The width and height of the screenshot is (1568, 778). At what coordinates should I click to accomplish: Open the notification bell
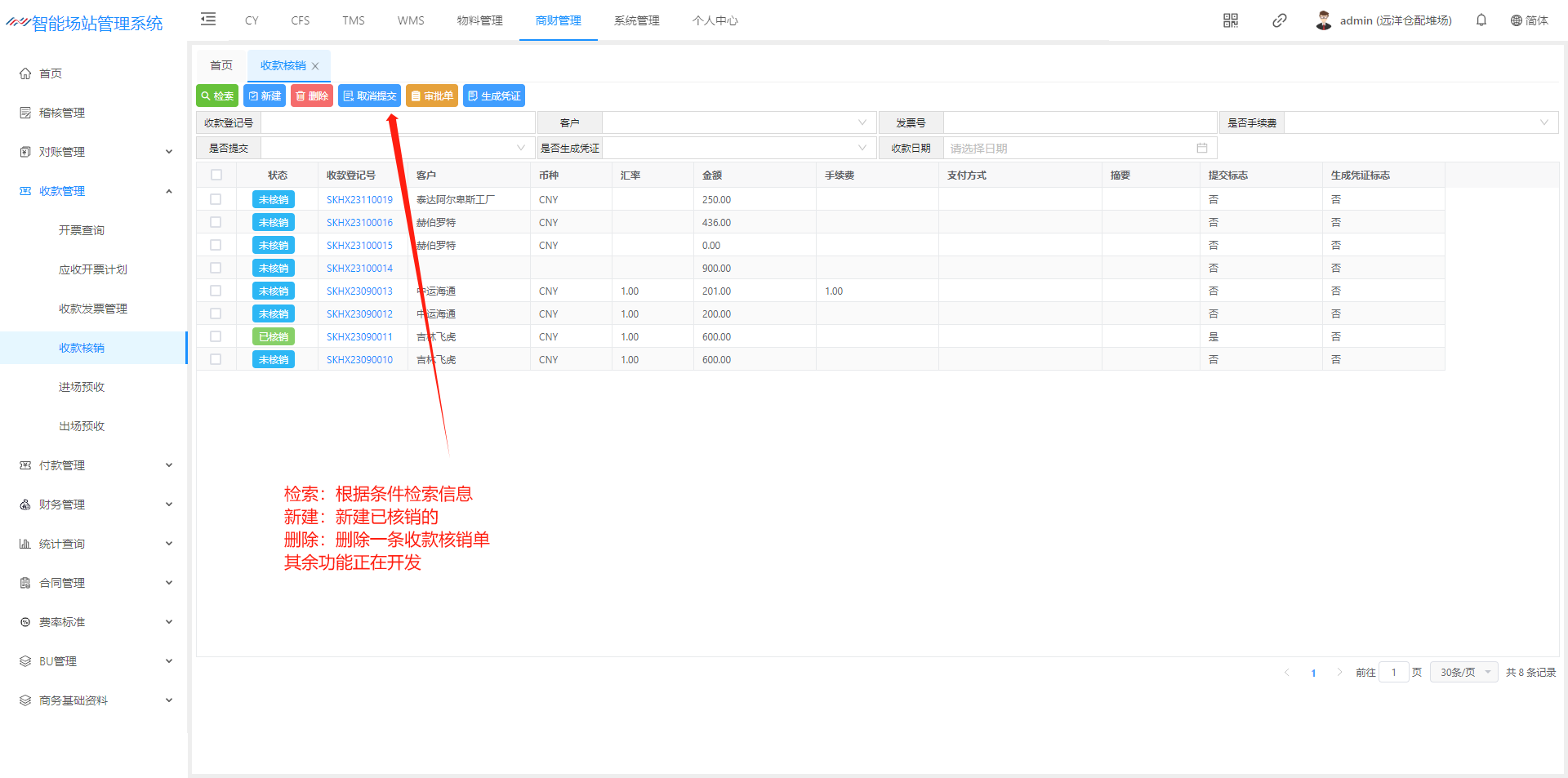click(x=1481, y=20)
